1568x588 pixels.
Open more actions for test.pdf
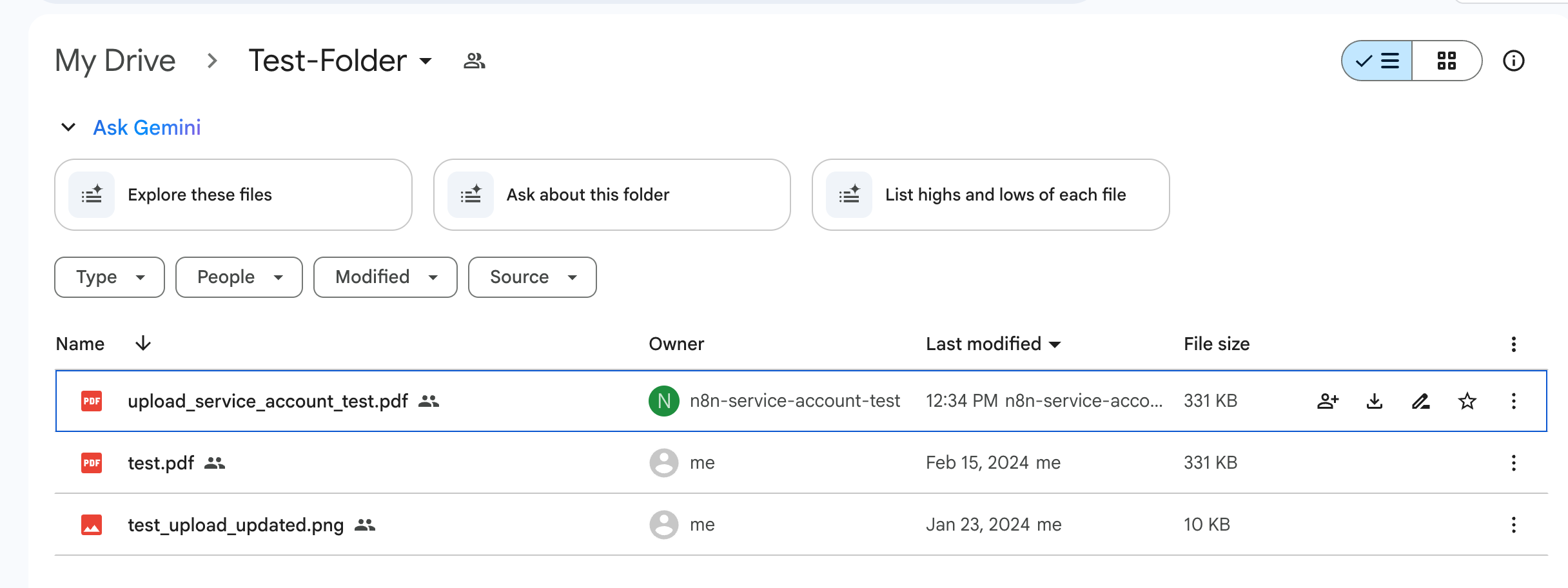coord(1513,463)
